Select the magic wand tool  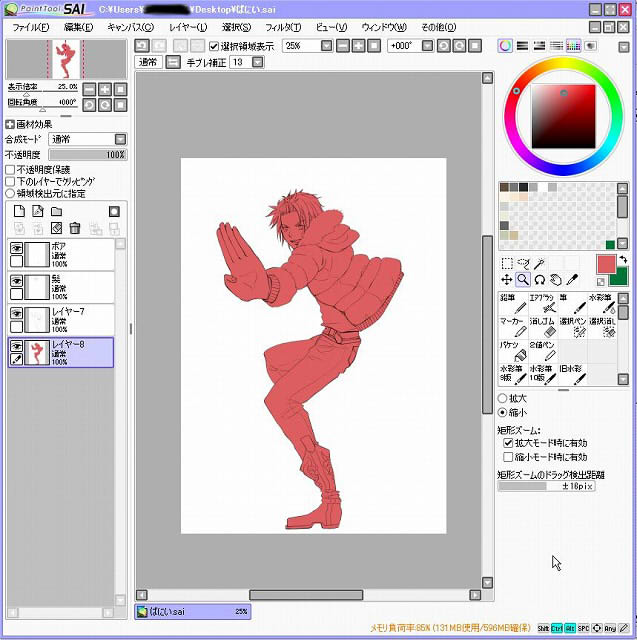pos(539,264)
